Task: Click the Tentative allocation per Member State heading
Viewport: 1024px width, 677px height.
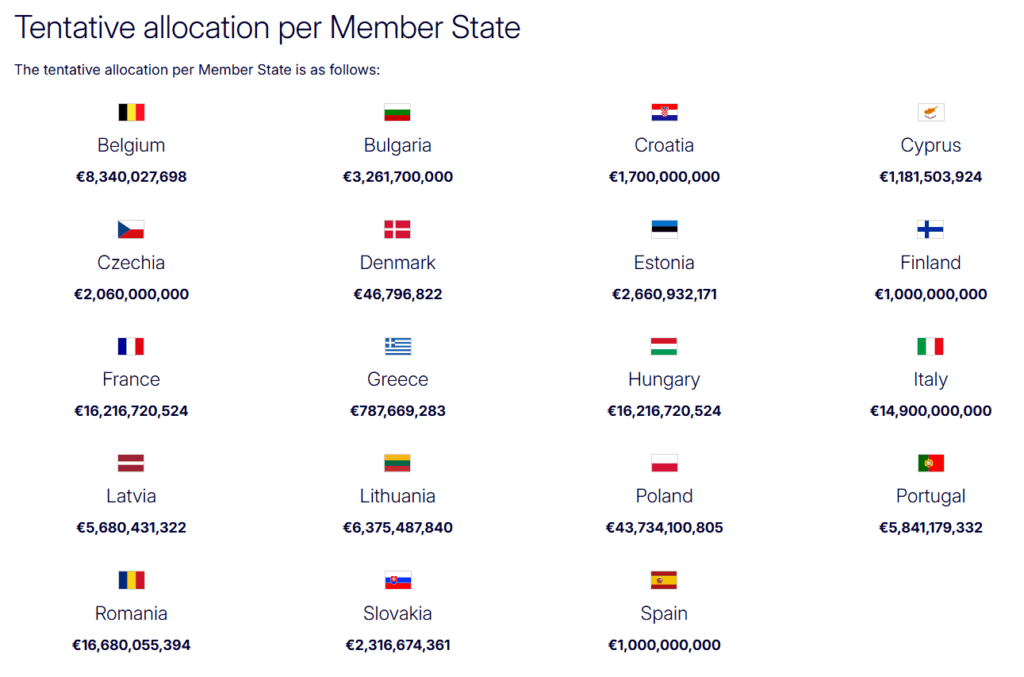Action: click(268, 28)
